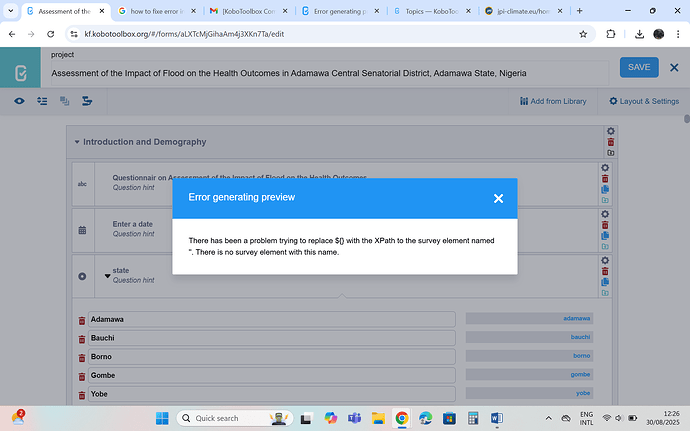The width and height of the screenshot is (690, 431).
Task: Switch to the Error generating preview tab
Action: pos(340,11)
